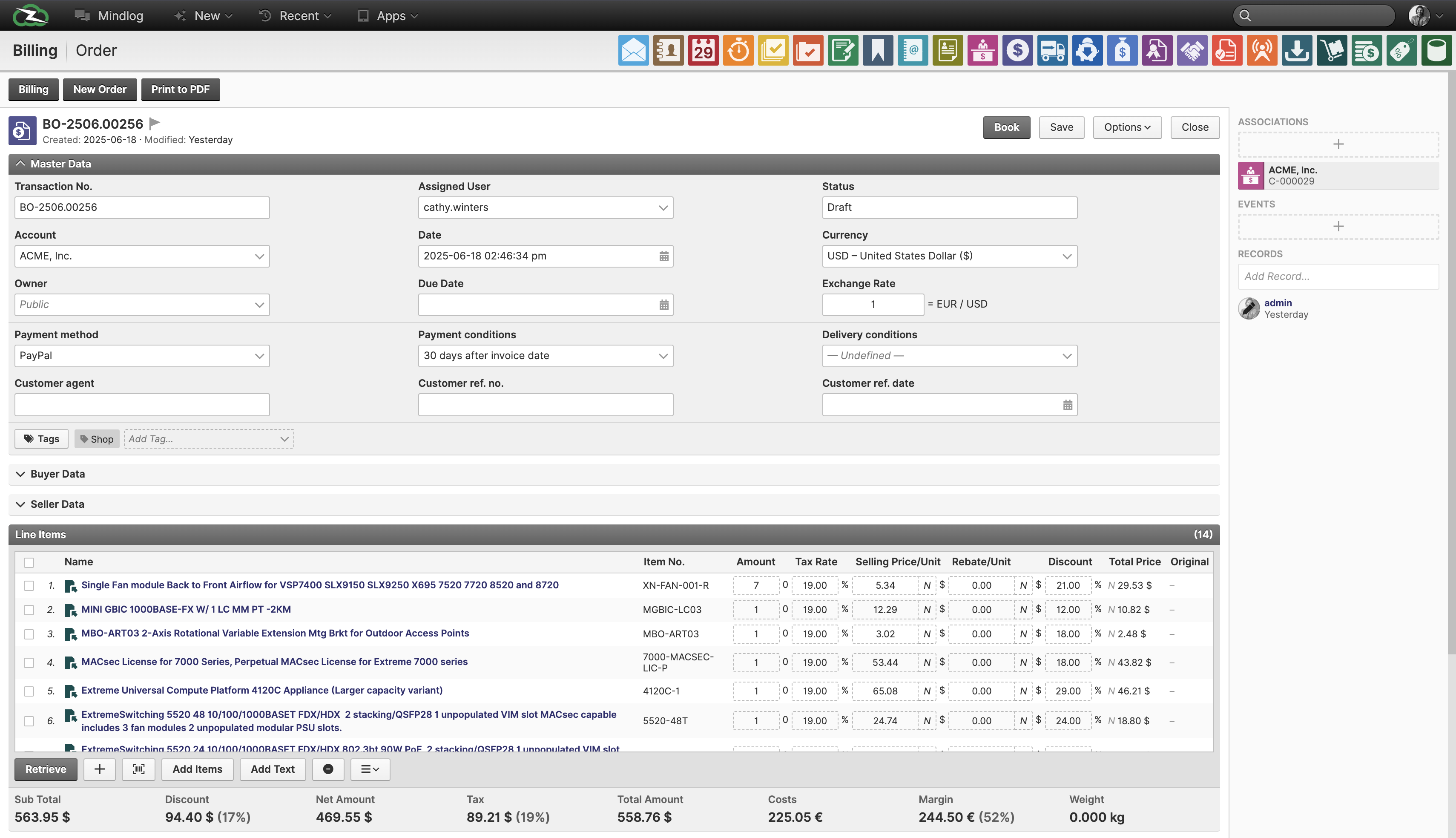The image size is (1456, 838).
Task: Open the Mail envelope app icon
Action: click(x=633, y=51)
